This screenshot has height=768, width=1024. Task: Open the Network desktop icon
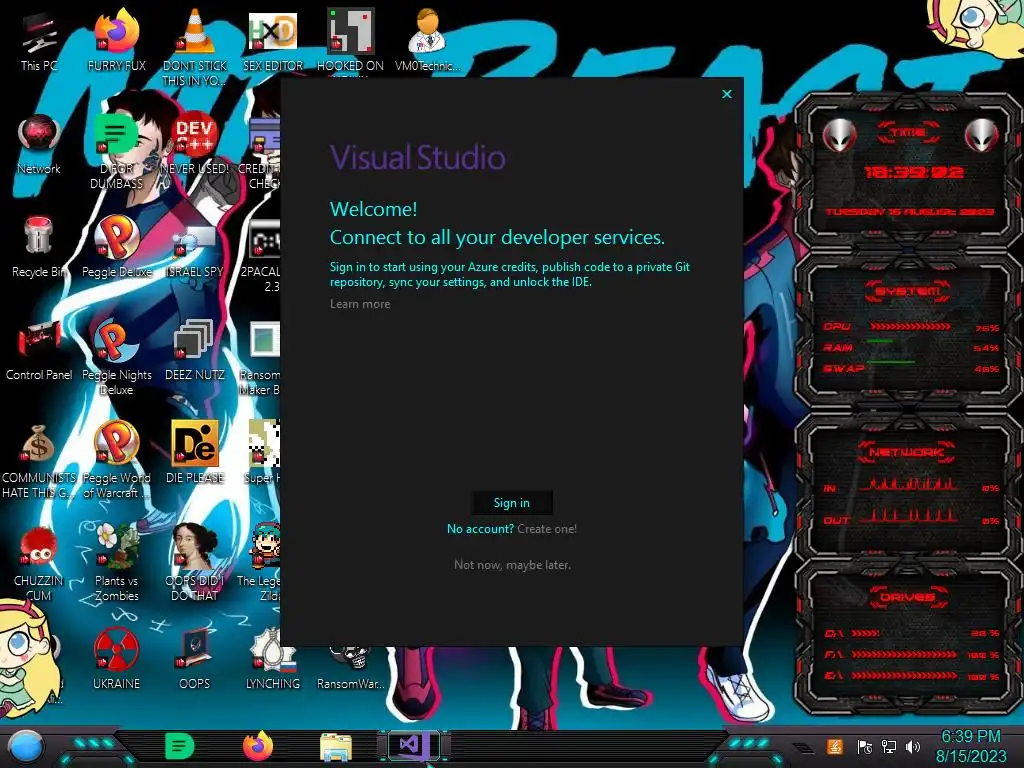[39, 145]
